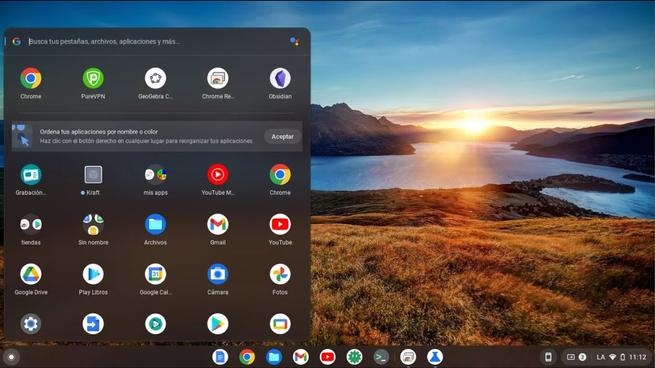
Task: Launch YouTube from the launcher grid
Action: tap(280, 224)
